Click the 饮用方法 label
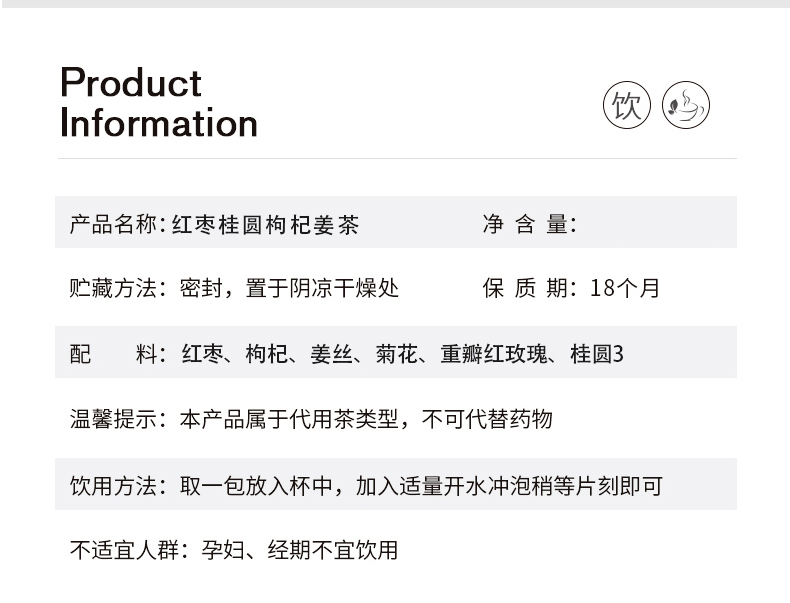790x603 pixels. click(113, 487)
